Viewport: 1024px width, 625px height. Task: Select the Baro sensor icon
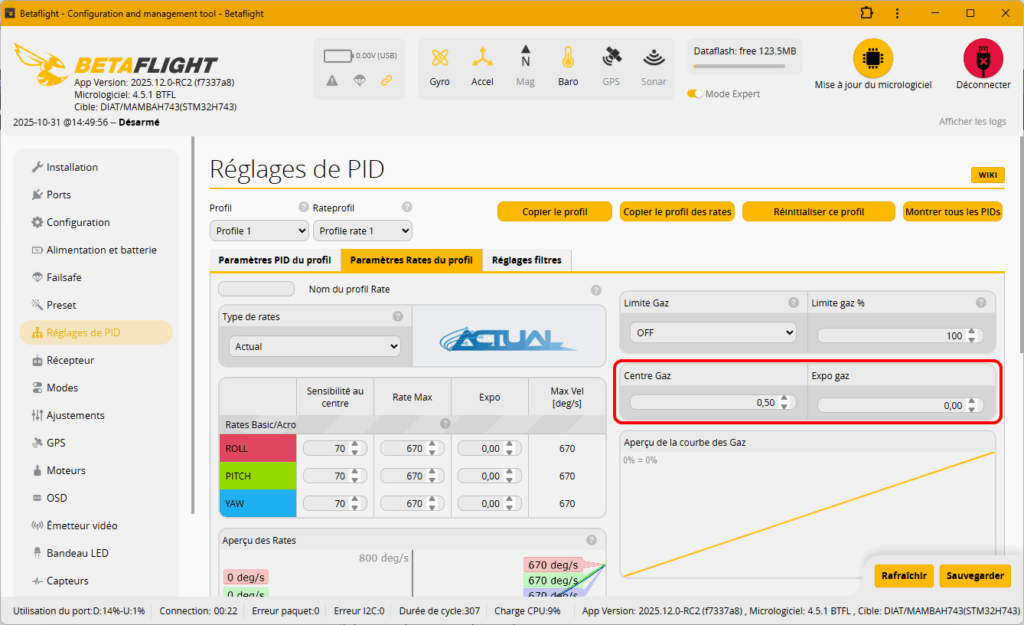(568, 68)
